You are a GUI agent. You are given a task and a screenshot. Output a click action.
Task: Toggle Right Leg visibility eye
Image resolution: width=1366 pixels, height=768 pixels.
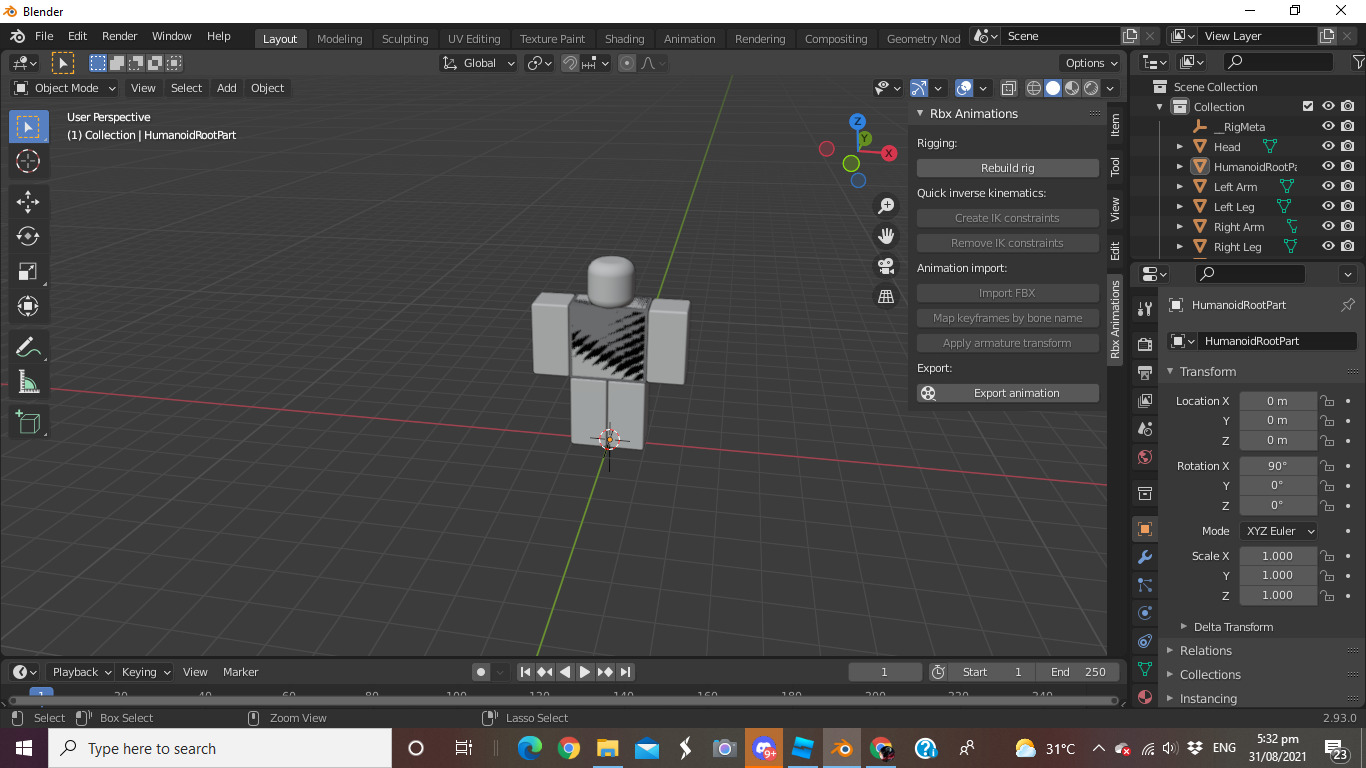tap(1328, 247)
